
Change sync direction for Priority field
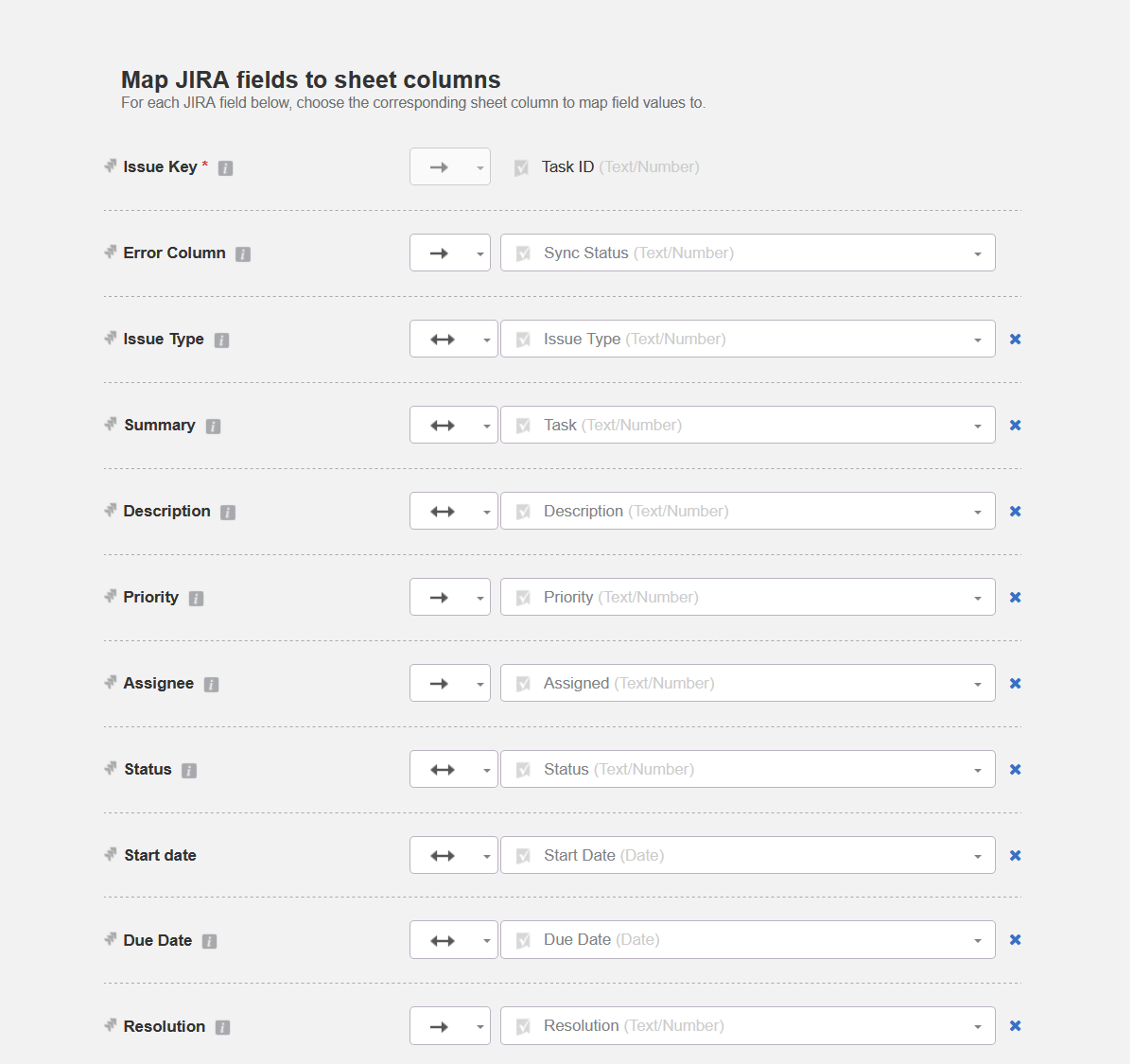coord(449,598)
